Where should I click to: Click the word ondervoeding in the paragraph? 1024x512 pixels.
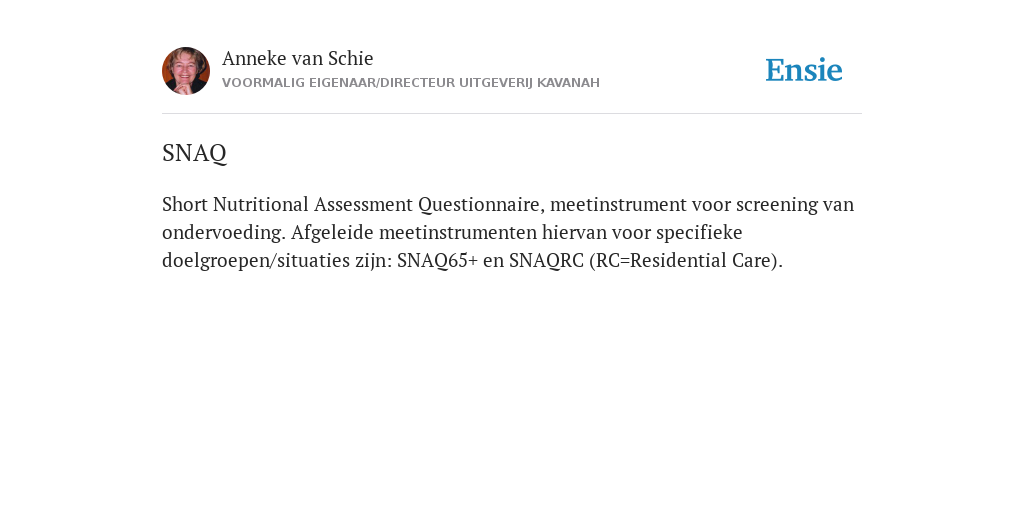[x=224, y=233]
